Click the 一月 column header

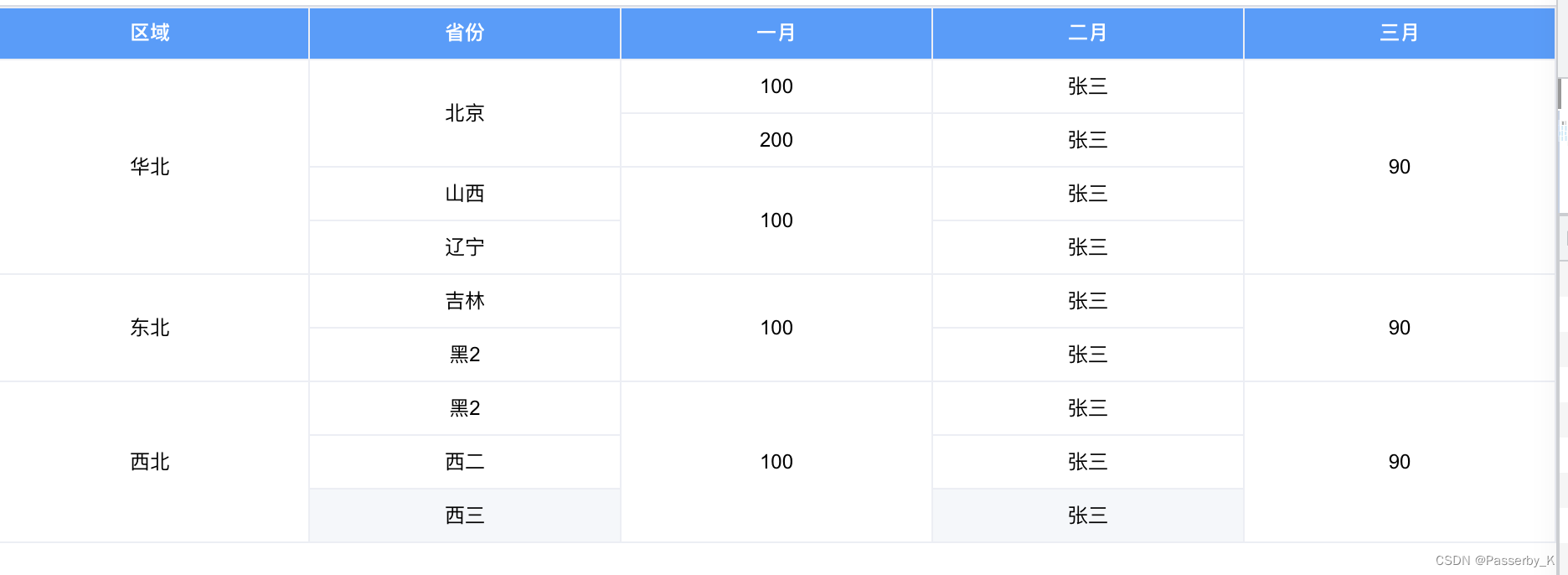click(x=776, y=33)
